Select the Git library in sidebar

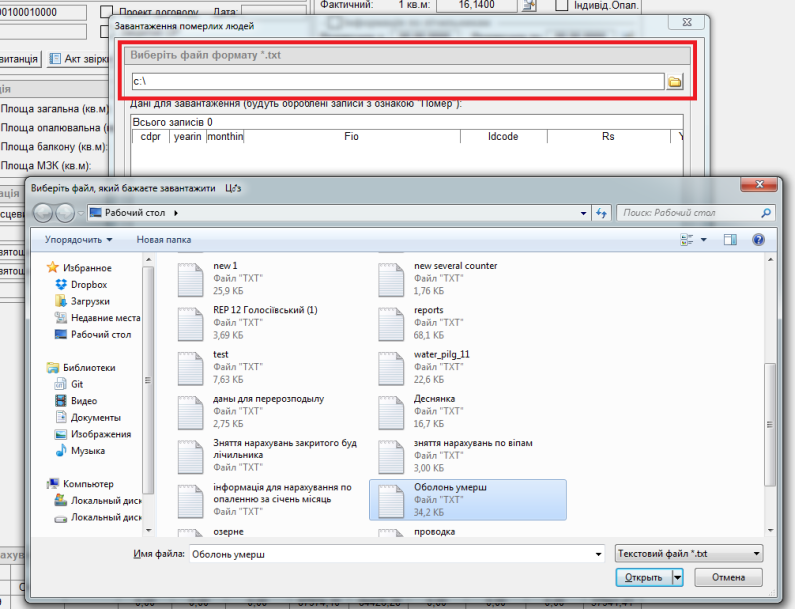click(x=77, y=384)
